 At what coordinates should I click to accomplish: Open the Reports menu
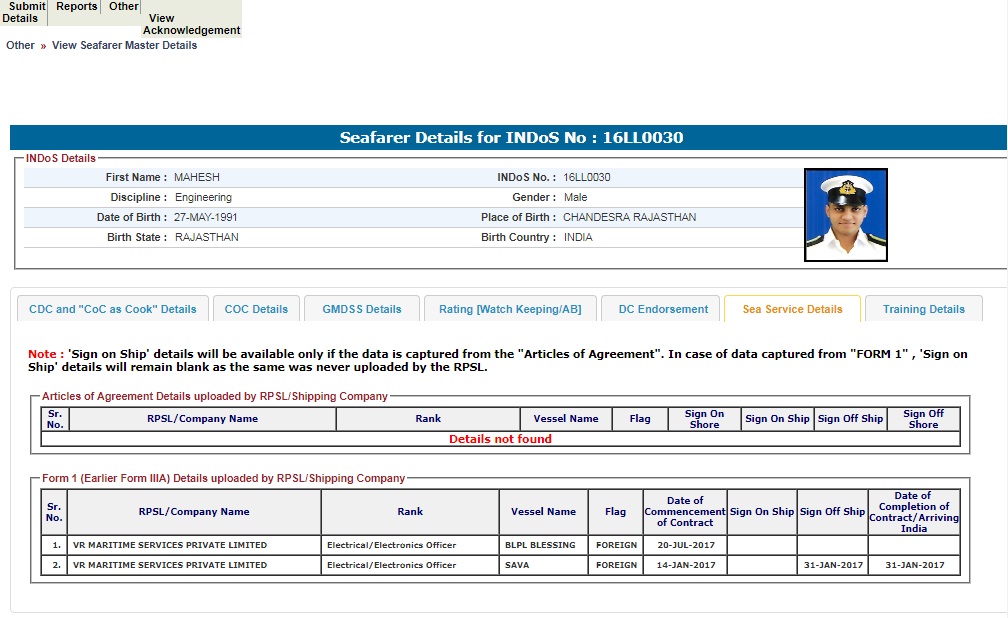point(76,7)
